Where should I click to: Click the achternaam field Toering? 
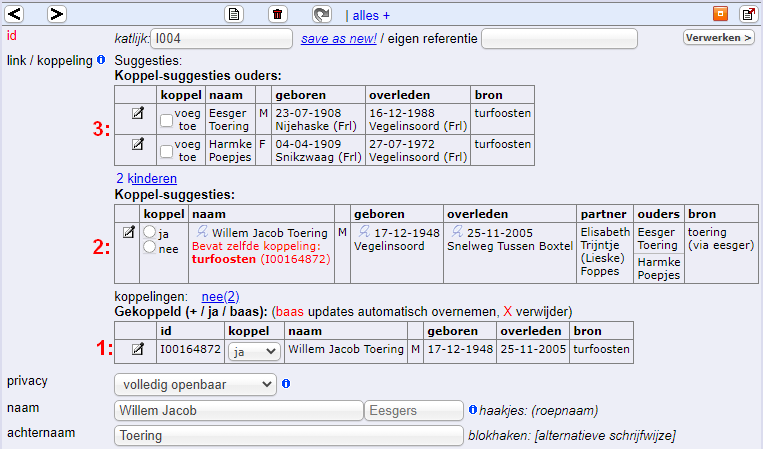click(289, 435)
